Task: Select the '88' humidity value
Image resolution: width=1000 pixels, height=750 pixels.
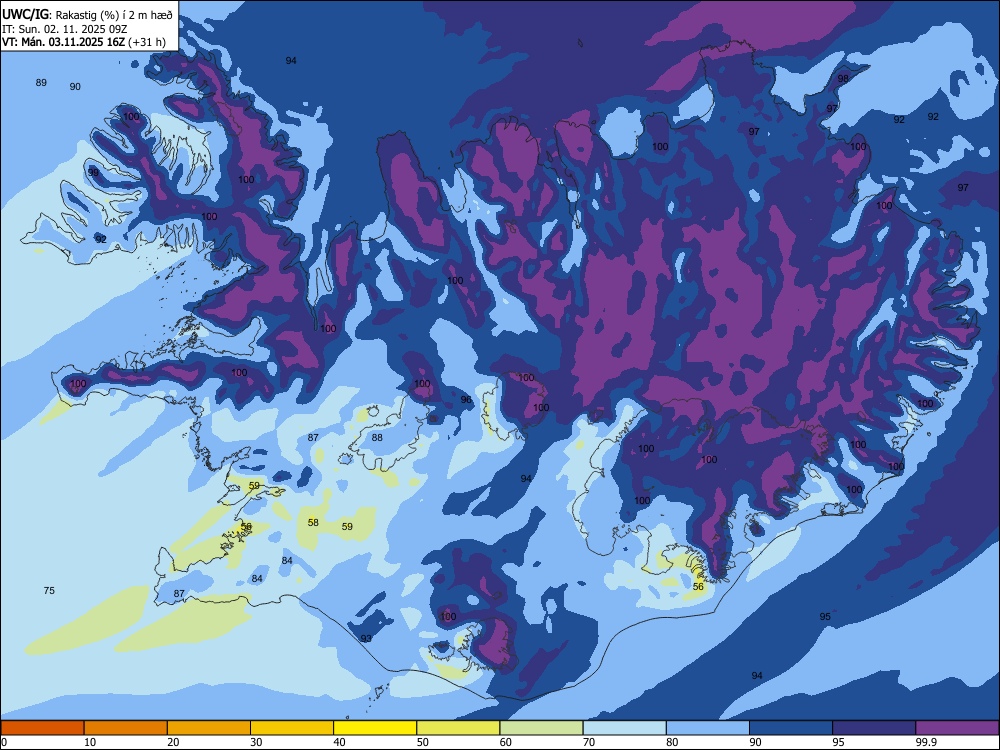Action: click(377, 438)
